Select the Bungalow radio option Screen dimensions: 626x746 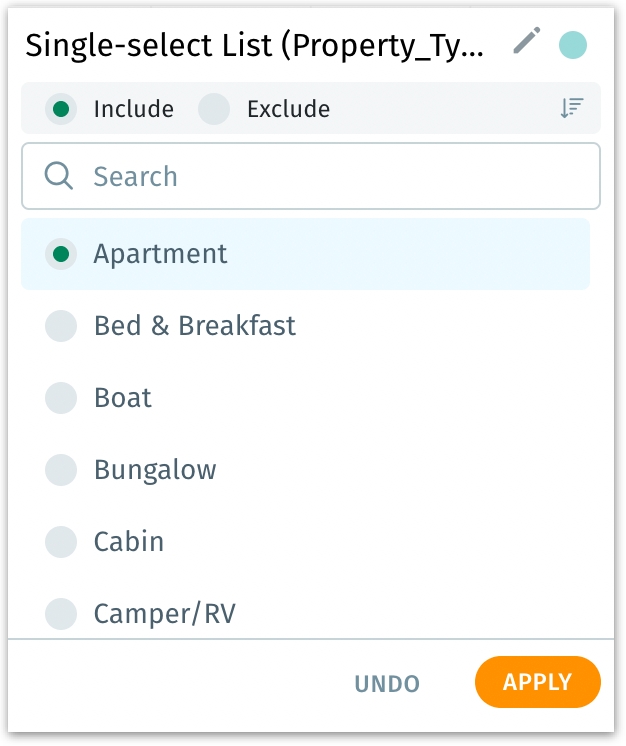point(61,470)
